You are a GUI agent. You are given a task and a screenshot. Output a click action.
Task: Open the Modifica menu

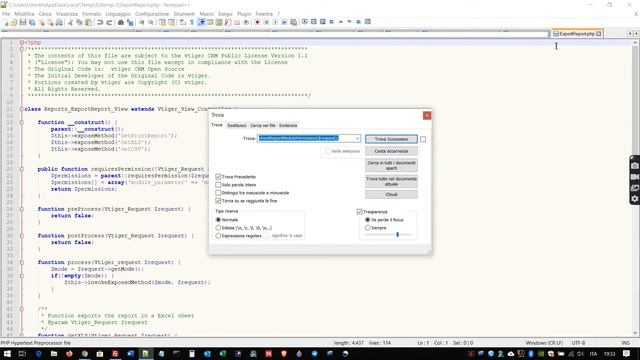(24, 14)
